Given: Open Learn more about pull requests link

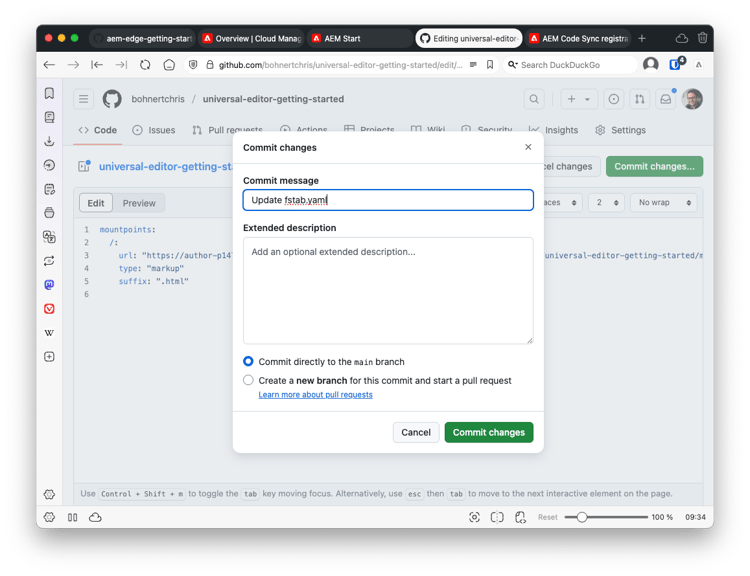Looking at the screenshot, I should click(x=315, y=395).
